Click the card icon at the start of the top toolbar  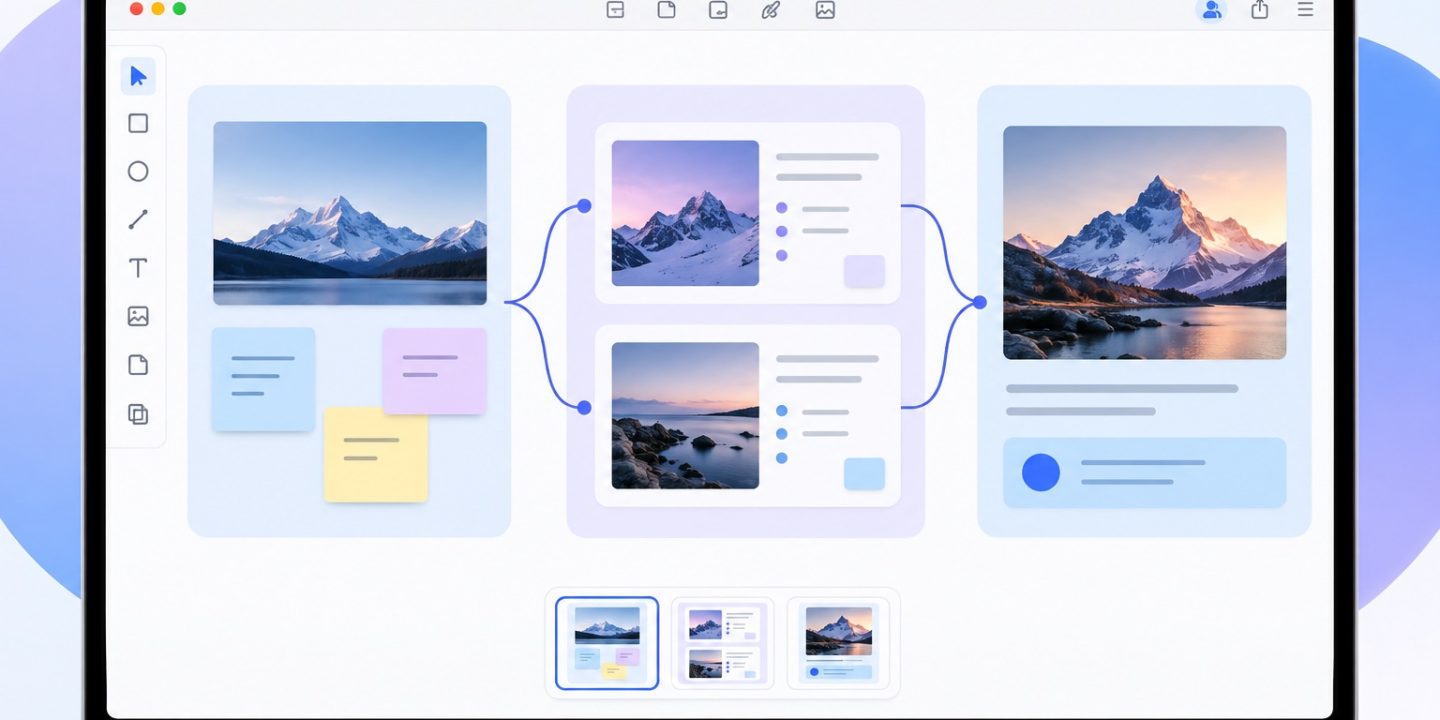(x=615, y=10)
